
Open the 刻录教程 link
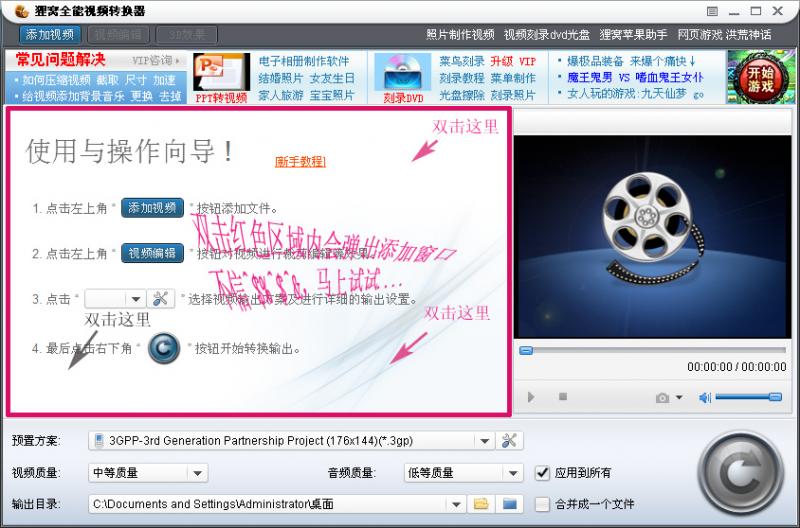click(462, 79)
